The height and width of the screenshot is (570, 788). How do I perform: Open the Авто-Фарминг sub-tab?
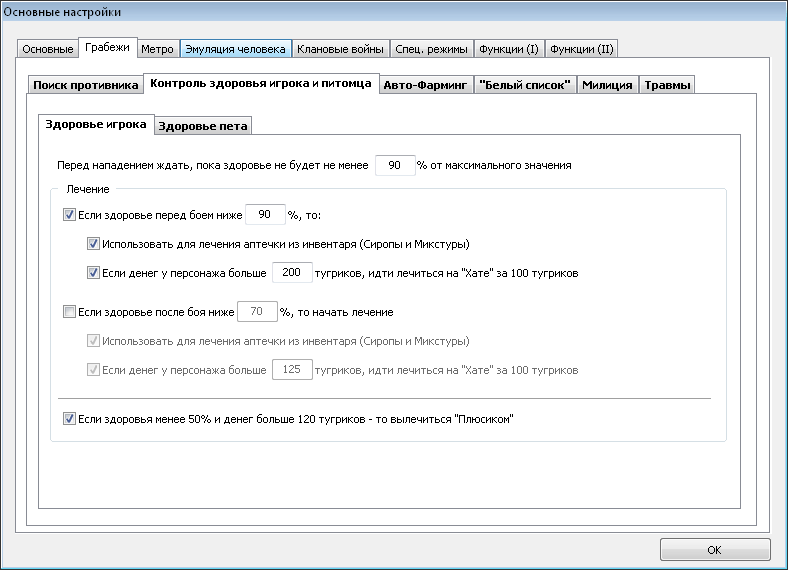pyautogui.click(x=425, y=85)
